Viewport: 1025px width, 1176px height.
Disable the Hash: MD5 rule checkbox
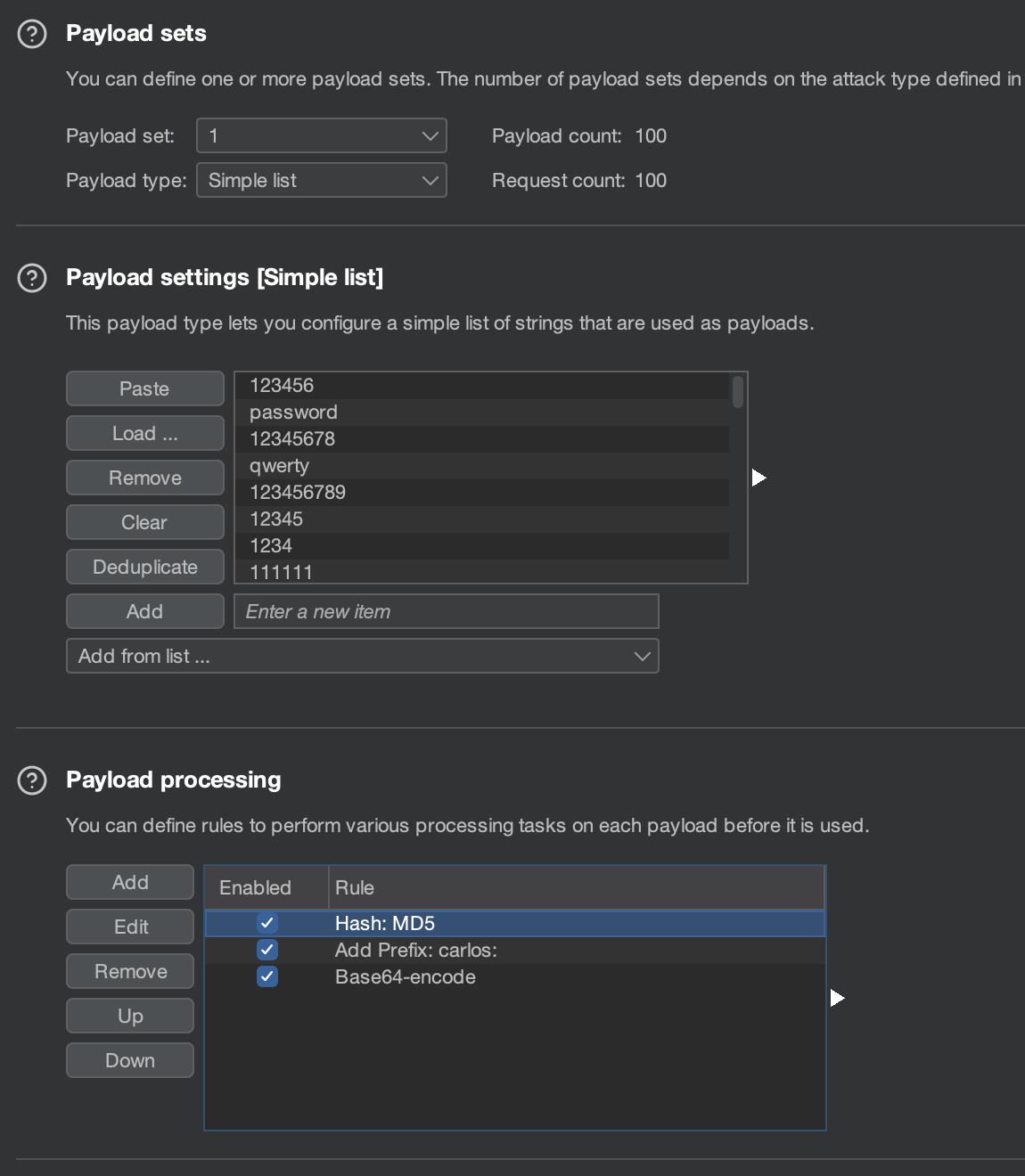[x=266, y=923]
